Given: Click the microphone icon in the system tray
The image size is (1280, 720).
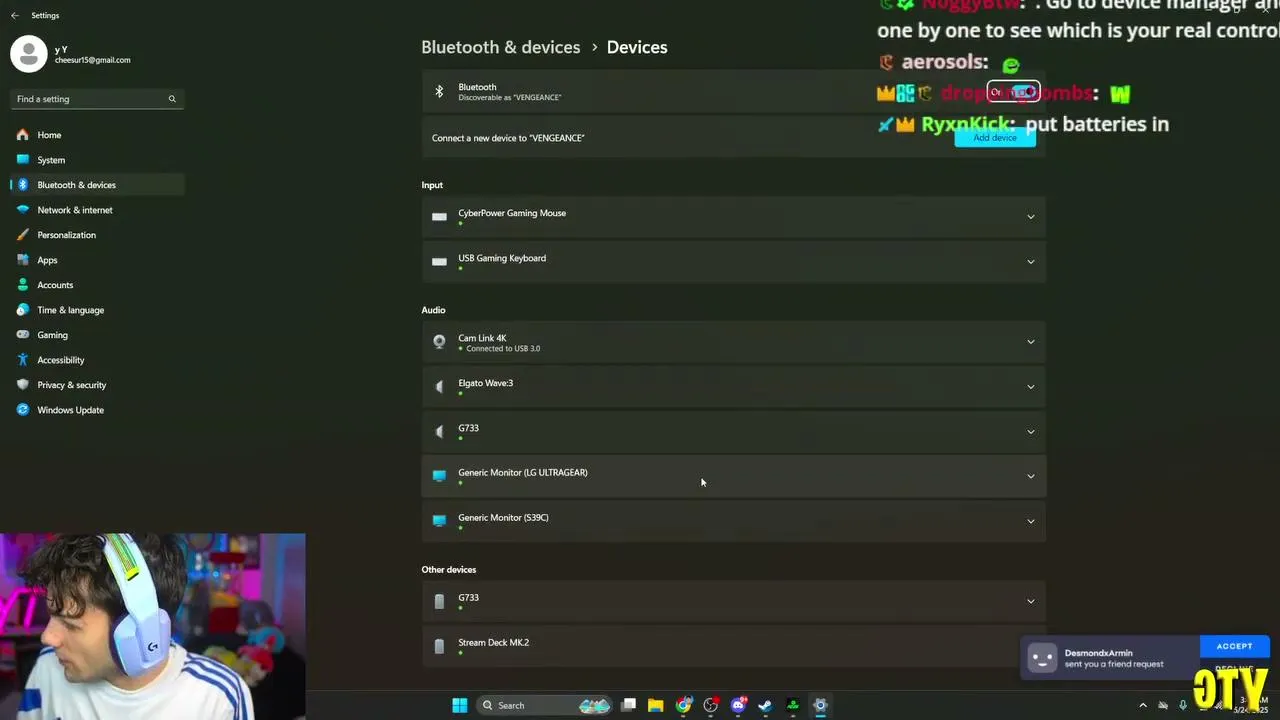Looking at the screenshot, I should (x=1183, y=705).
